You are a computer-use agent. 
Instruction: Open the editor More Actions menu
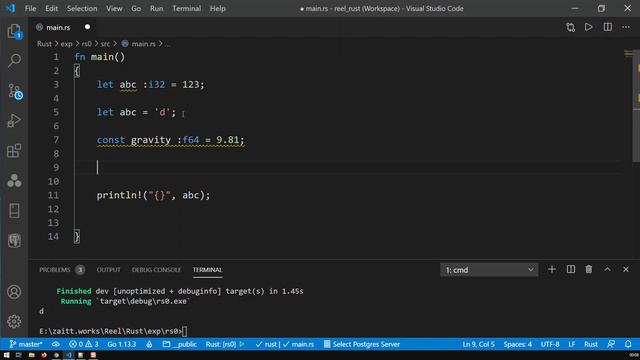point(626,27)
